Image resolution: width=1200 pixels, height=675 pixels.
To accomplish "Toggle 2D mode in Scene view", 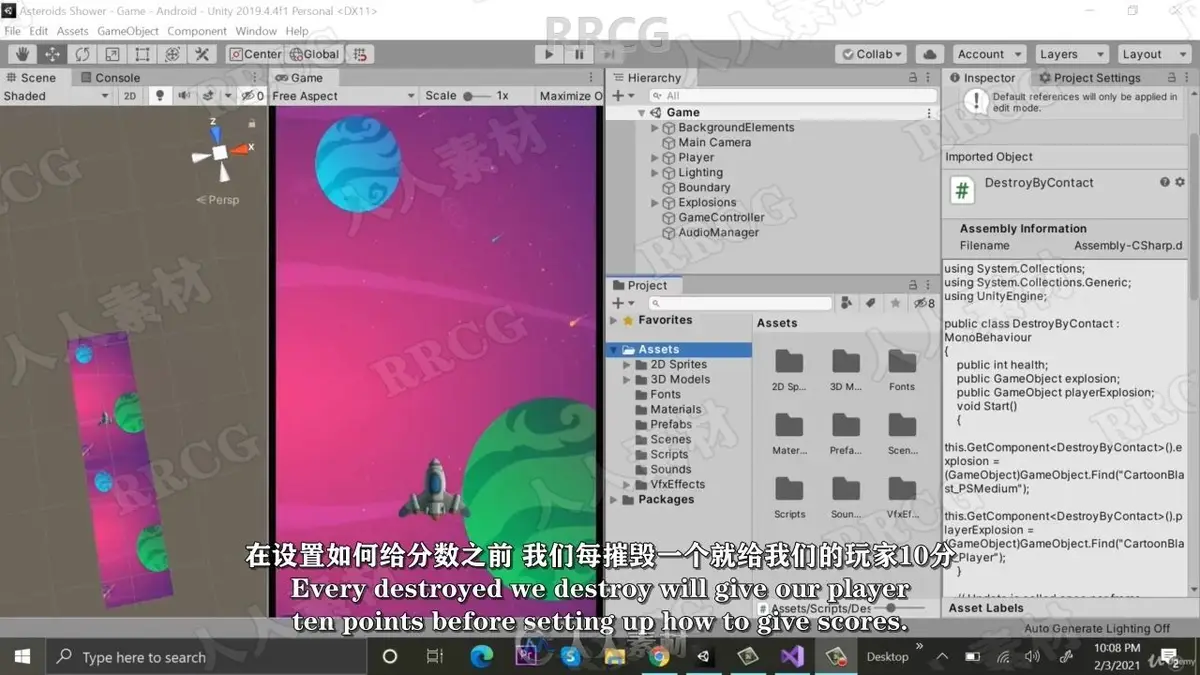I will 130,96.
